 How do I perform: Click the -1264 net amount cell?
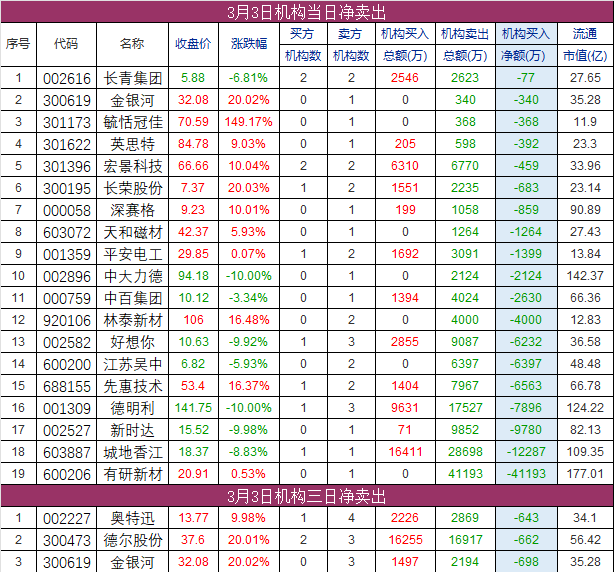point(526,232)
